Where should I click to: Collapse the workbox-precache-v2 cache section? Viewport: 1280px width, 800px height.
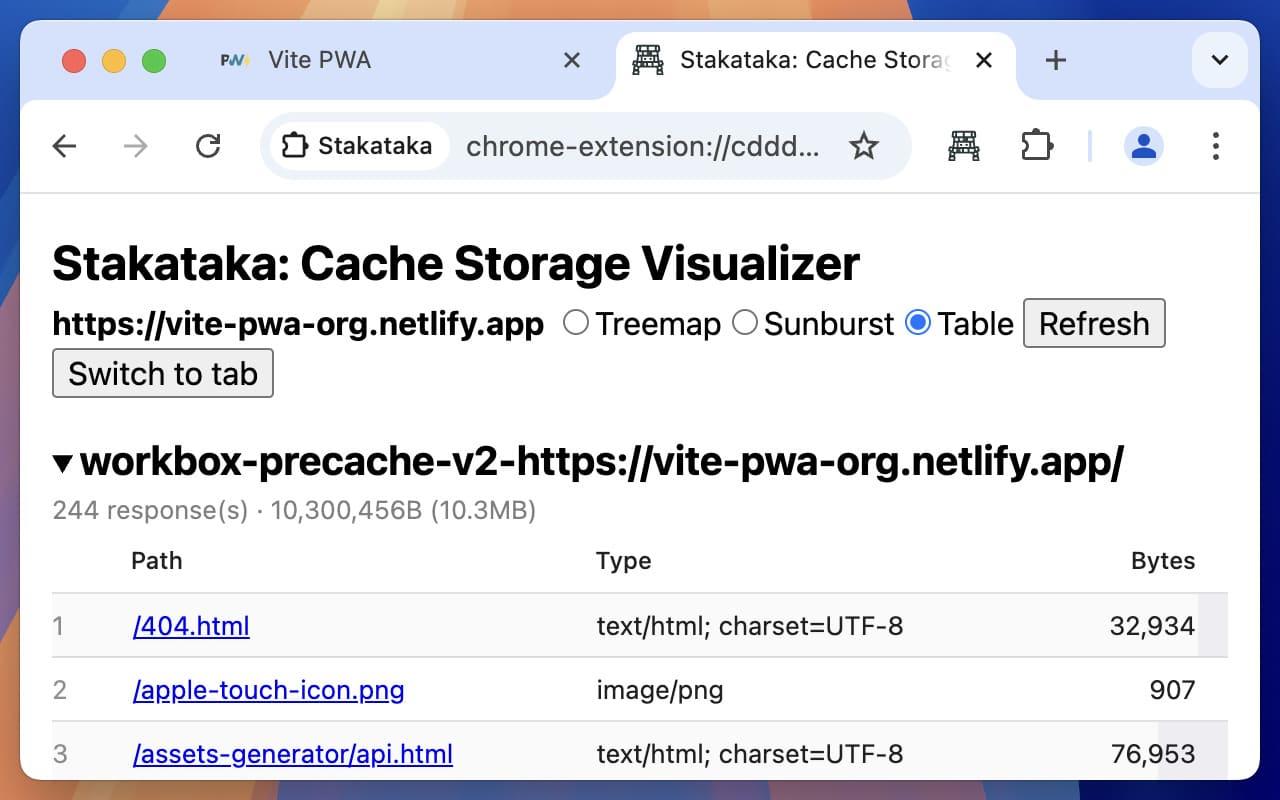point(63,463)
